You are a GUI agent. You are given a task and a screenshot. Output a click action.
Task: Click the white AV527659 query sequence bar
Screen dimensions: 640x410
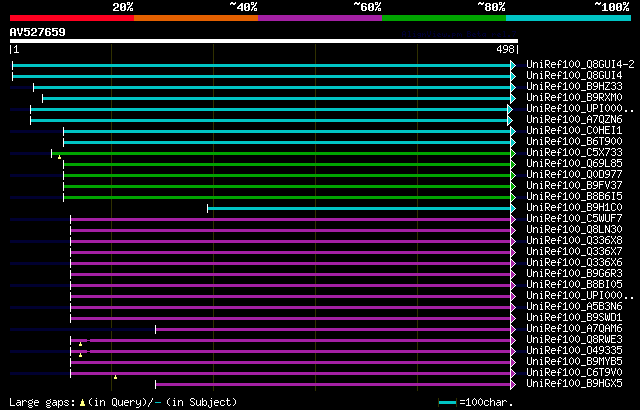coord(264,41)
